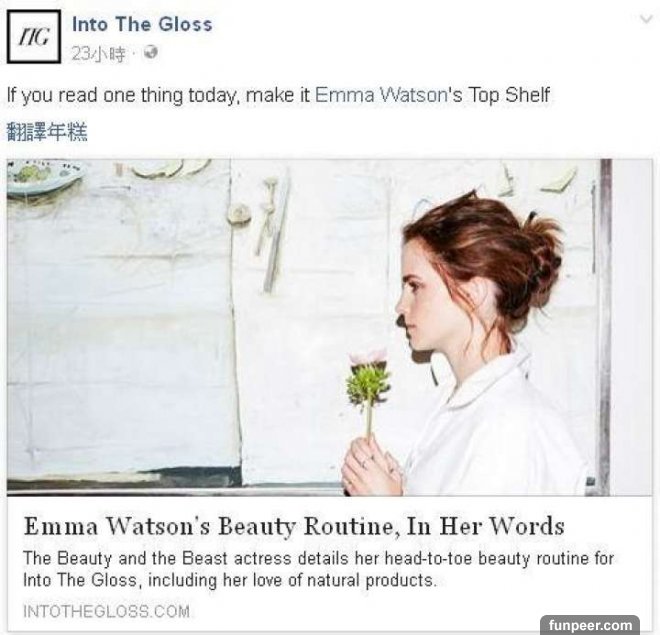
Task: Open the Into The Gloss page name
Action: (x=142, y=24)
